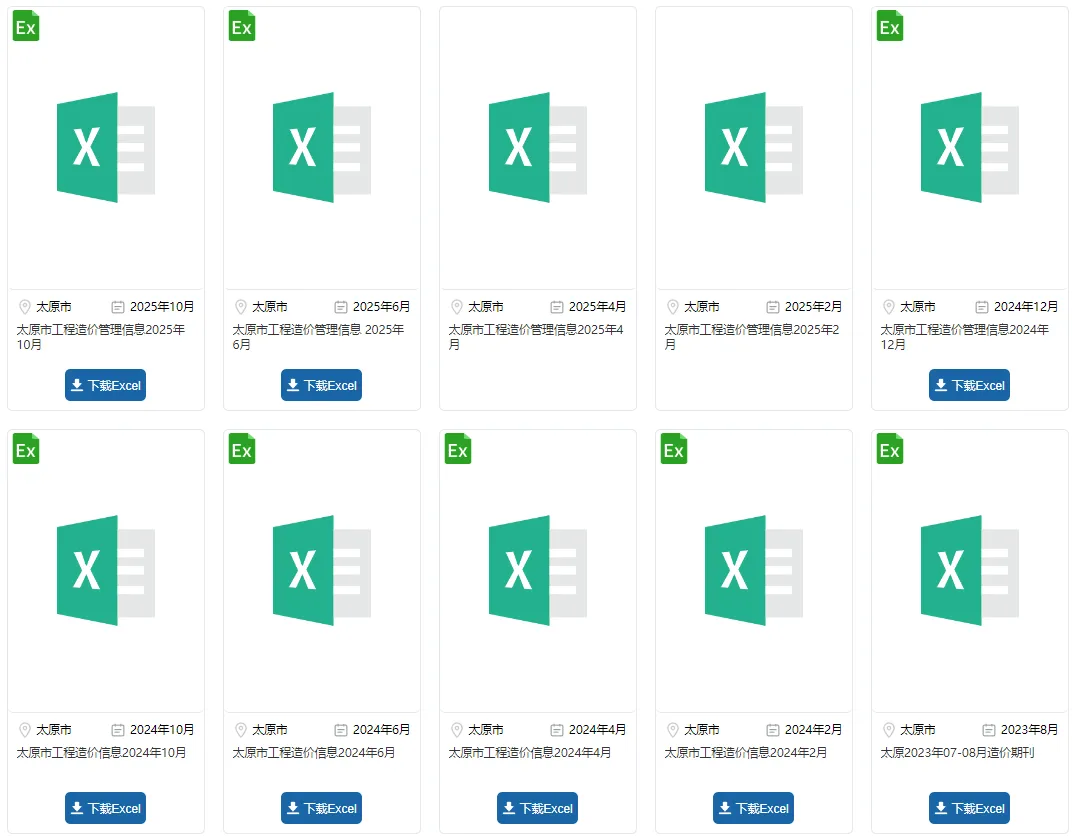The height and width of the screenshot is (836, 1072).
Task: Open the Excel thumbnail for 2025年2月
Action: coord(754,147)
